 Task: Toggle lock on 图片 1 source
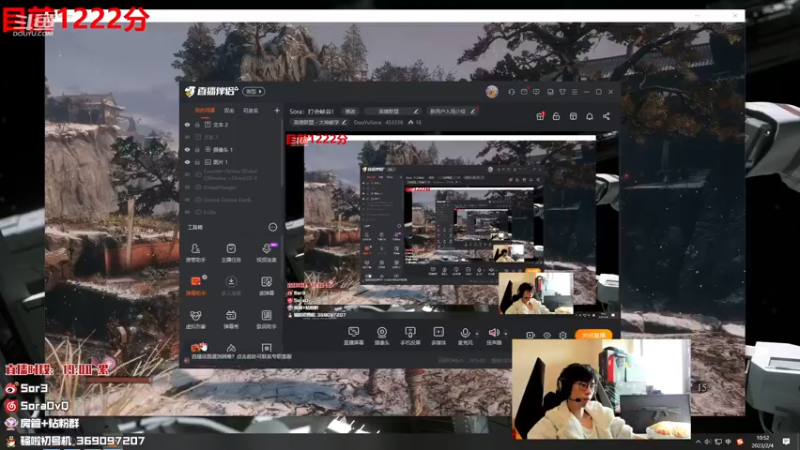click(x=197, y=162)
